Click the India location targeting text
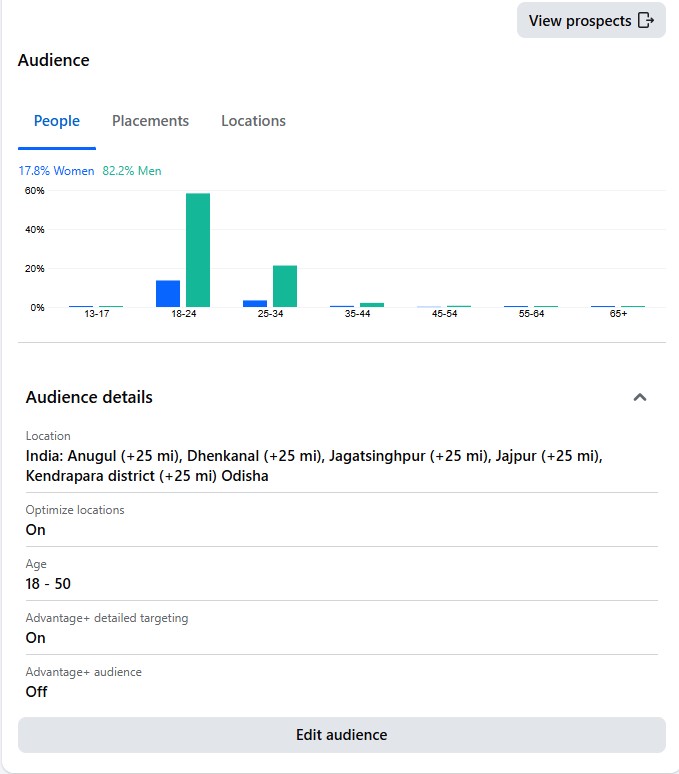 313,466
